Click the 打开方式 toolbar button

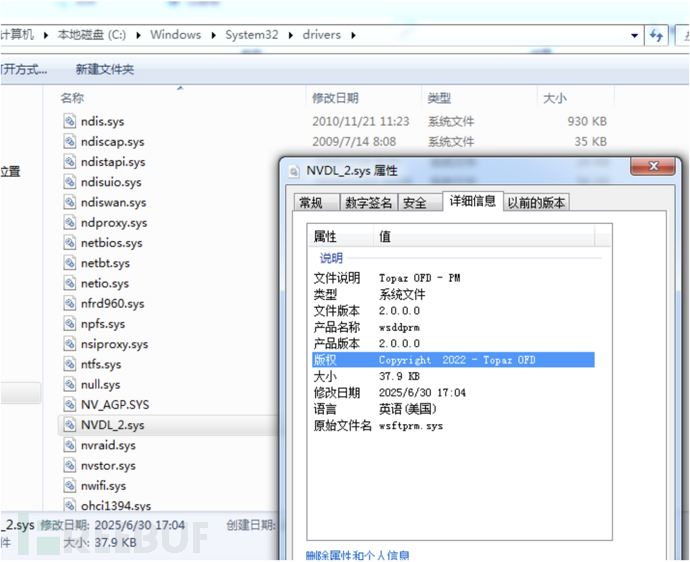point(24,69)
